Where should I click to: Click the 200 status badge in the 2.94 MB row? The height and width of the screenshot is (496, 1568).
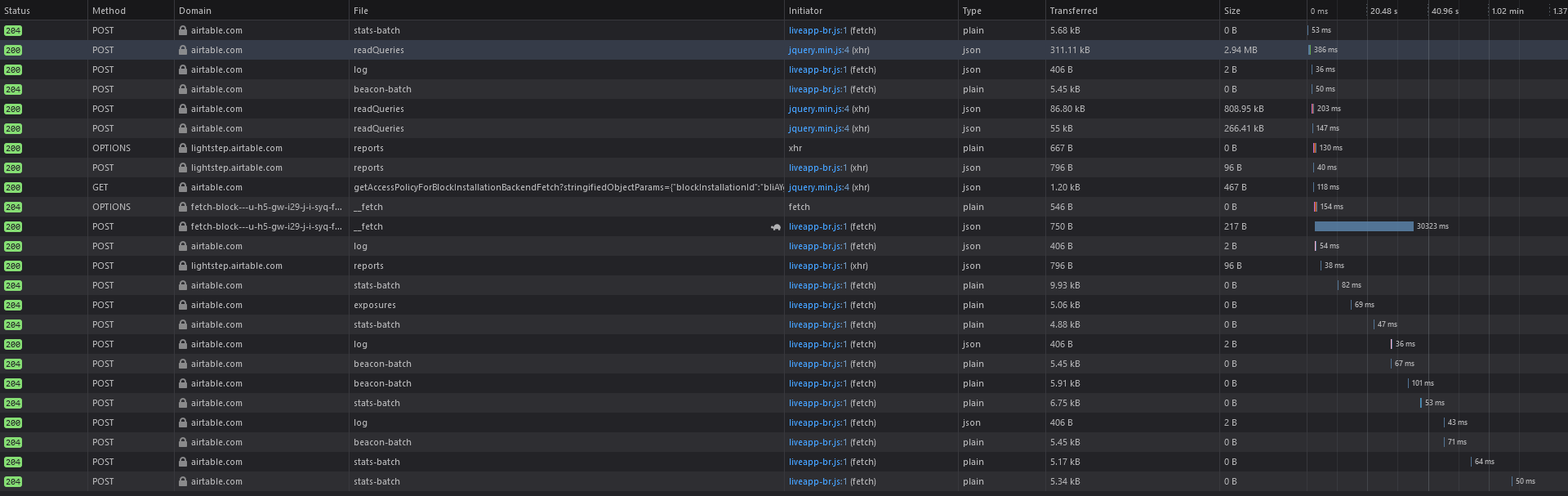click(13, 51)
